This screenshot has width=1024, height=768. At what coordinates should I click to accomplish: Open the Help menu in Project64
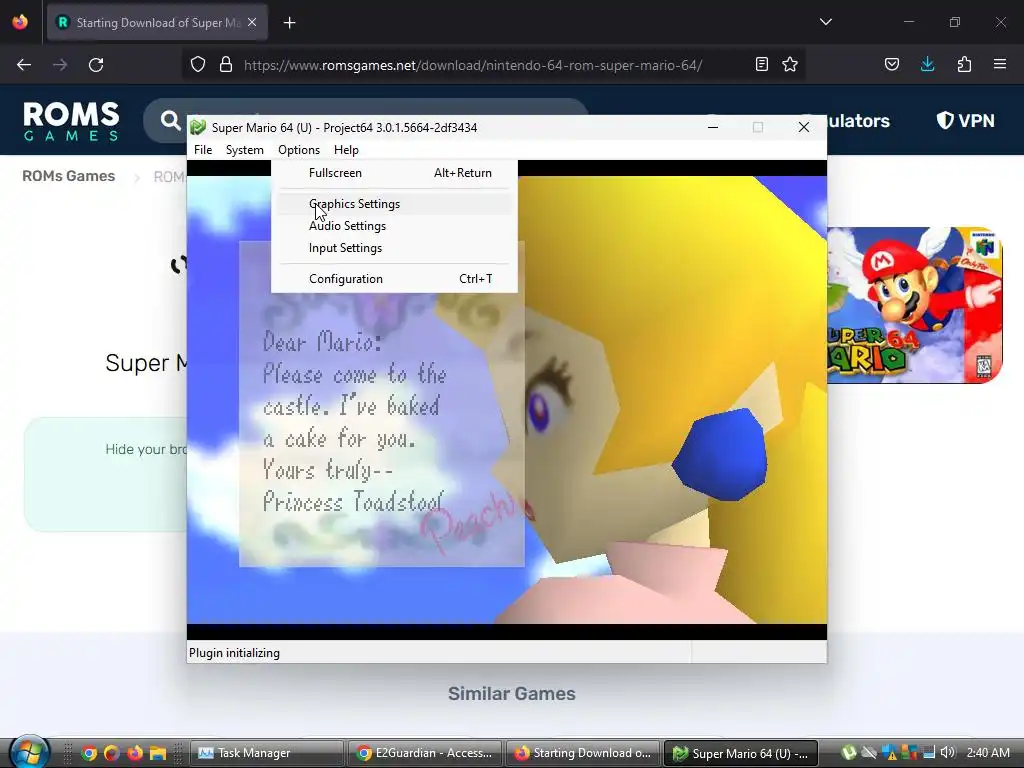(346, 150)
